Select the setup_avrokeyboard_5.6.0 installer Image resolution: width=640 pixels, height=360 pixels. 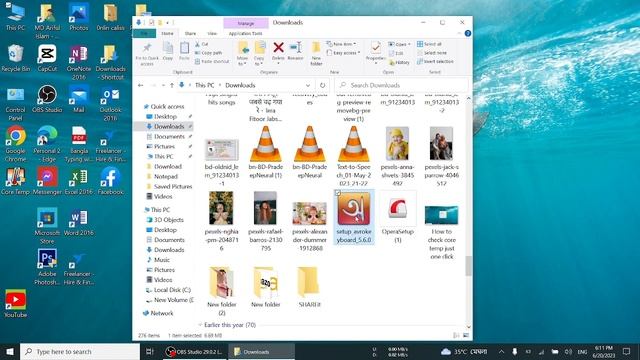click(353, 217)
